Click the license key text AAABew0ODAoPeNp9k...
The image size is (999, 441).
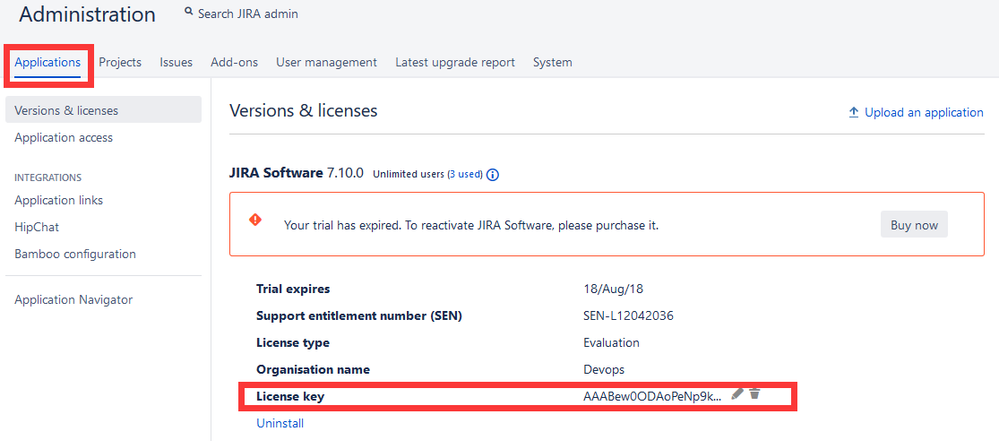tap(653, 396)
